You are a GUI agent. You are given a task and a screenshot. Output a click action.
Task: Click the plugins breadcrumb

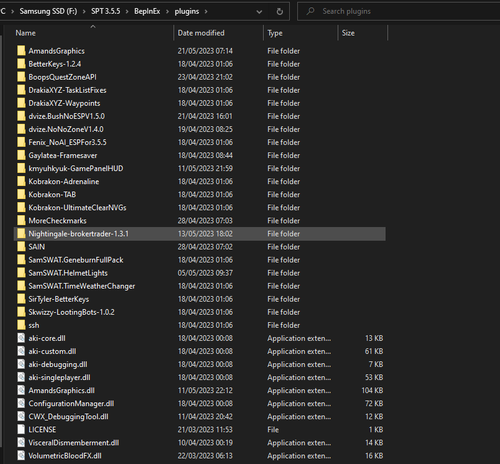click(187, 12)
